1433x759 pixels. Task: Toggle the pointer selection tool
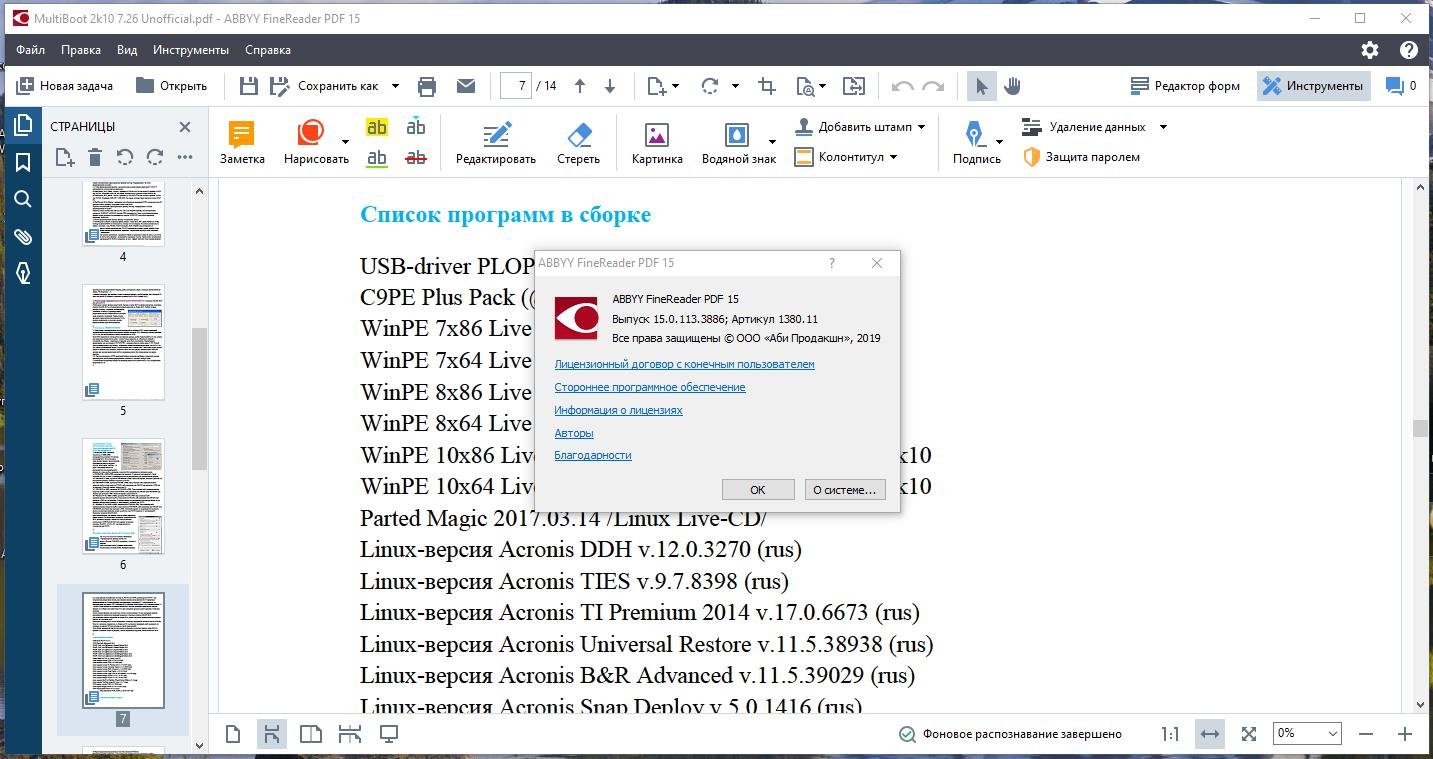click(x=981, y=86)
